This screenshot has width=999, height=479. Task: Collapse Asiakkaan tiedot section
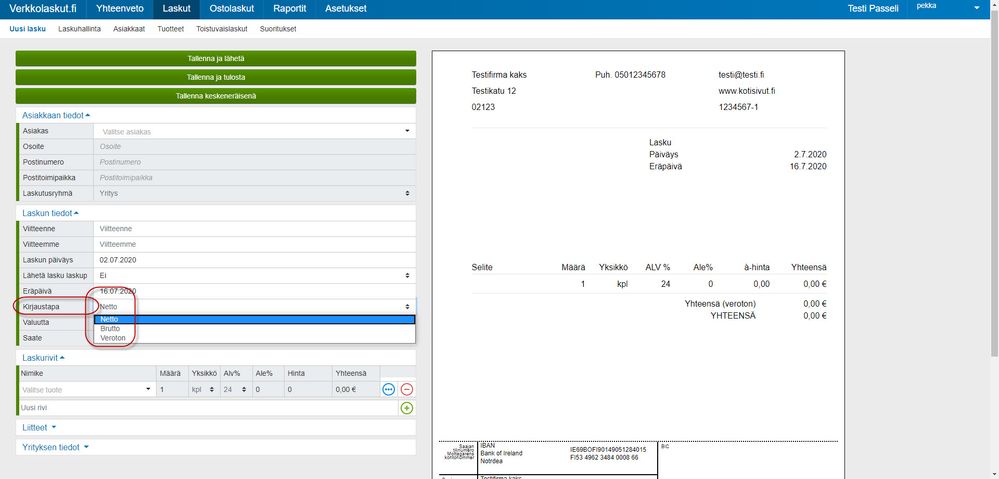[56, 115]
